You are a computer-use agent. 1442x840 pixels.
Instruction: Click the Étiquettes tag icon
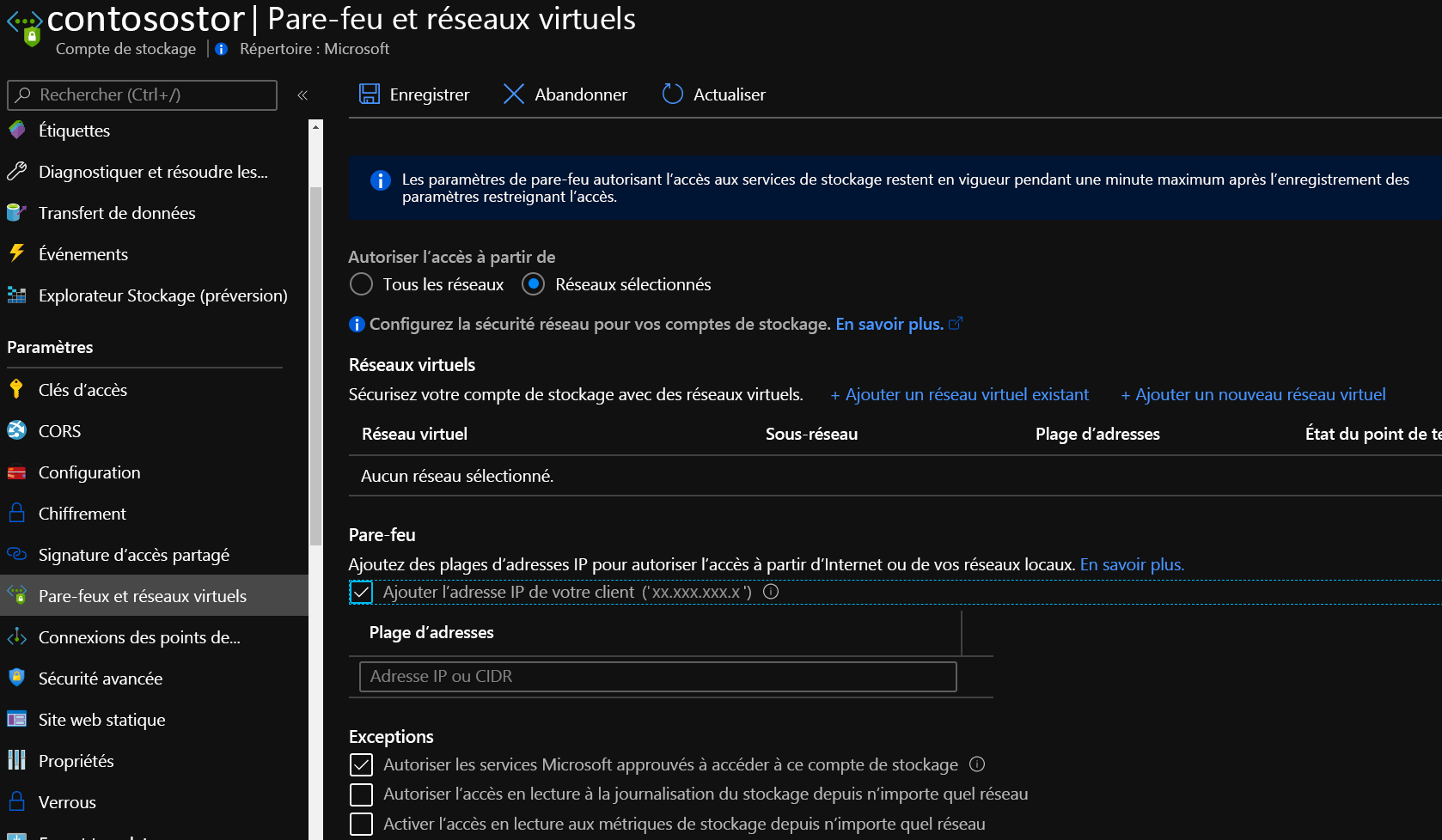pyautogui.click(x=16, y=131)
